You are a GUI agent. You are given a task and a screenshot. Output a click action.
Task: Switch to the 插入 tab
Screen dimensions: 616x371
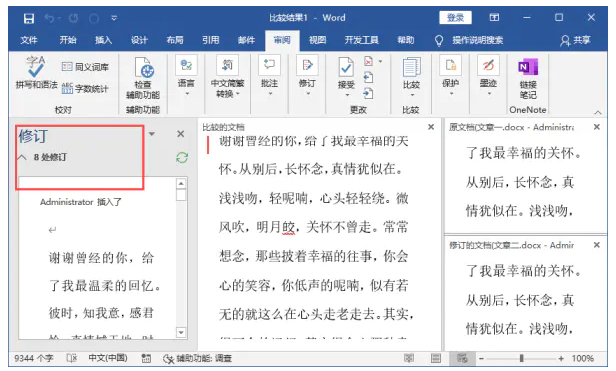[x=104, y=40]
